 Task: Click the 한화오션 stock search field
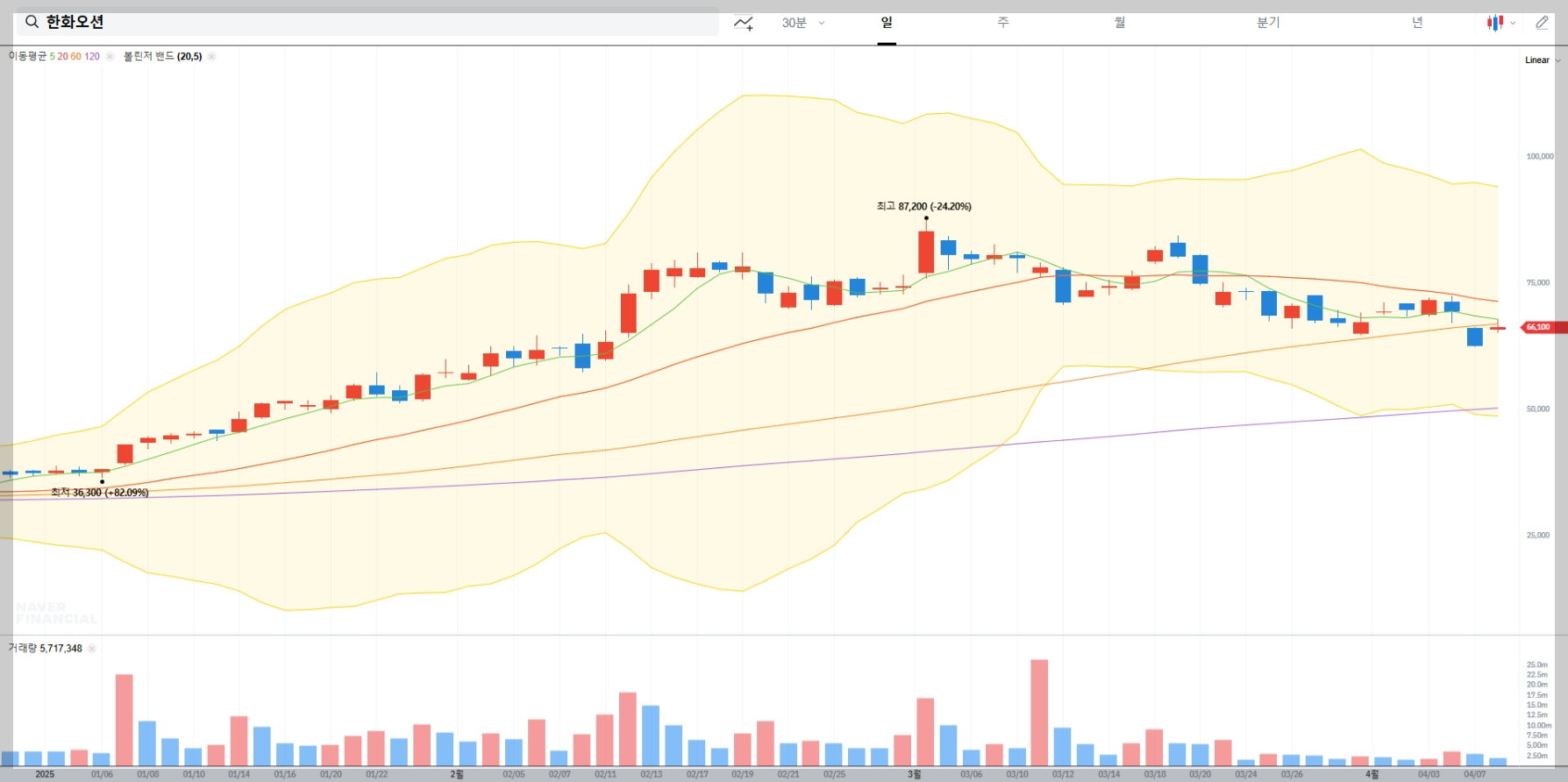[x=367, y=22]
